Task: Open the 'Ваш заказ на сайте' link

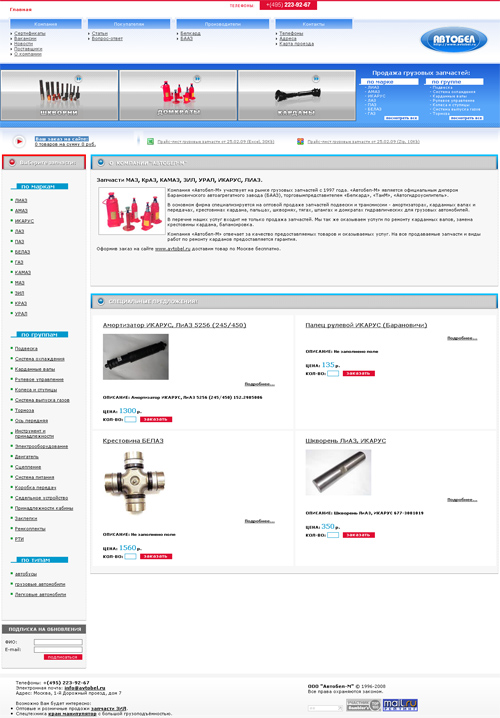Action: (62, 139)
